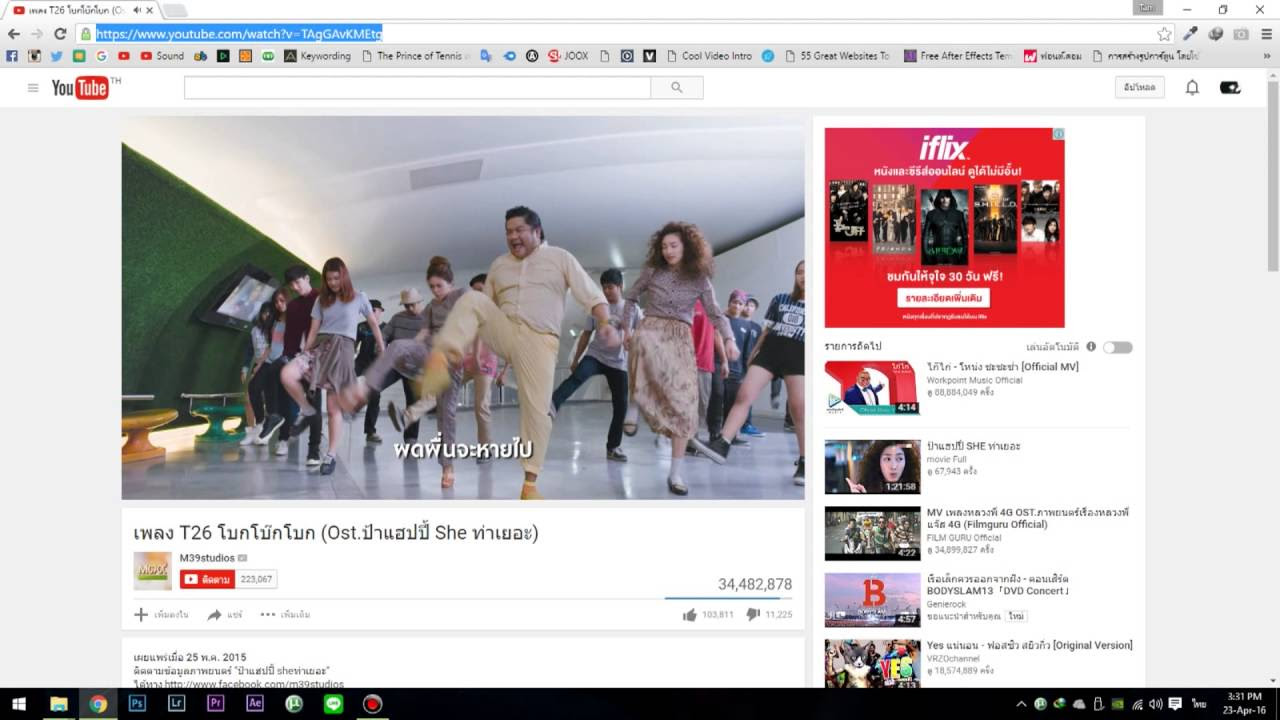The image size is (1280, 720).
Task: Click the YouTube search input field
Action: coord(417,88)
